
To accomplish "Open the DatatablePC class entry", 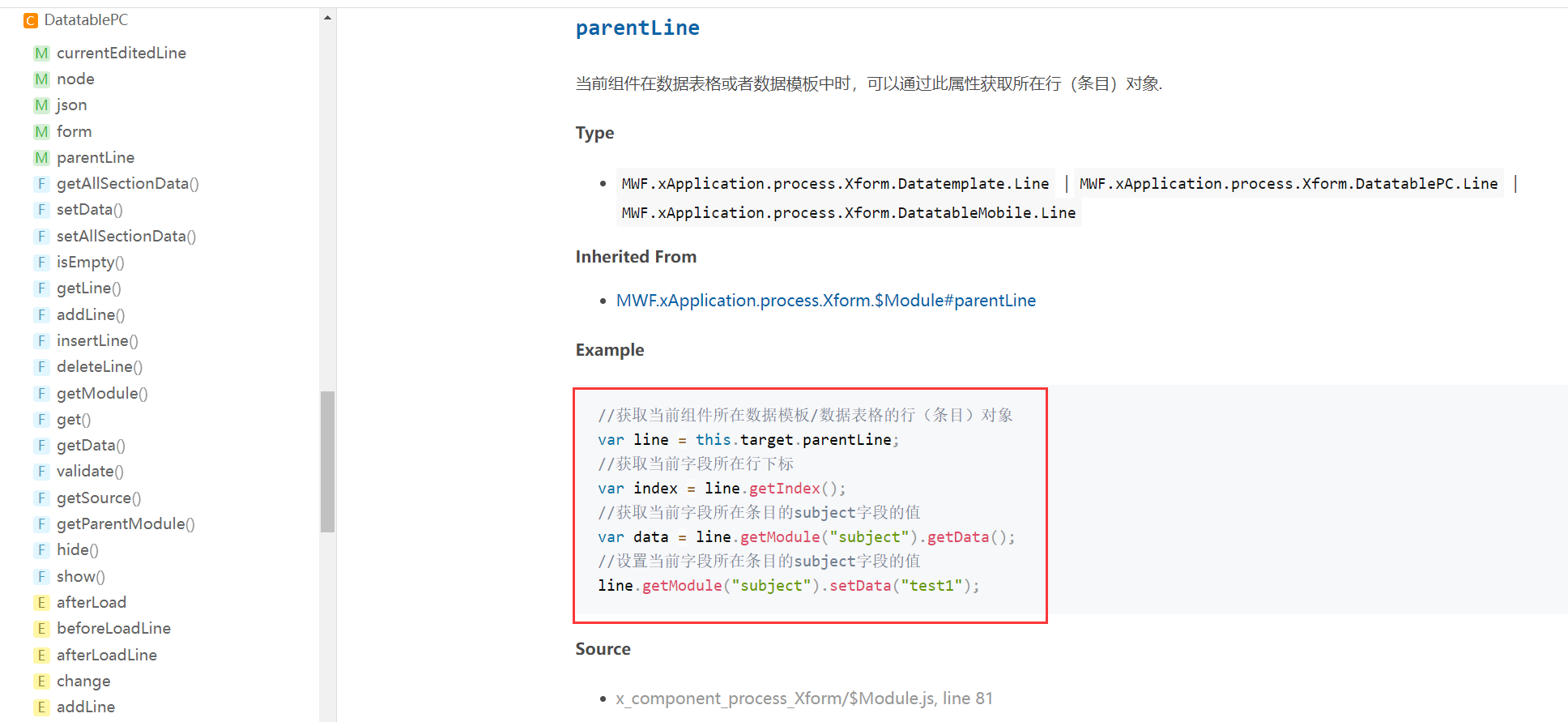I will (x=86, y=20).
